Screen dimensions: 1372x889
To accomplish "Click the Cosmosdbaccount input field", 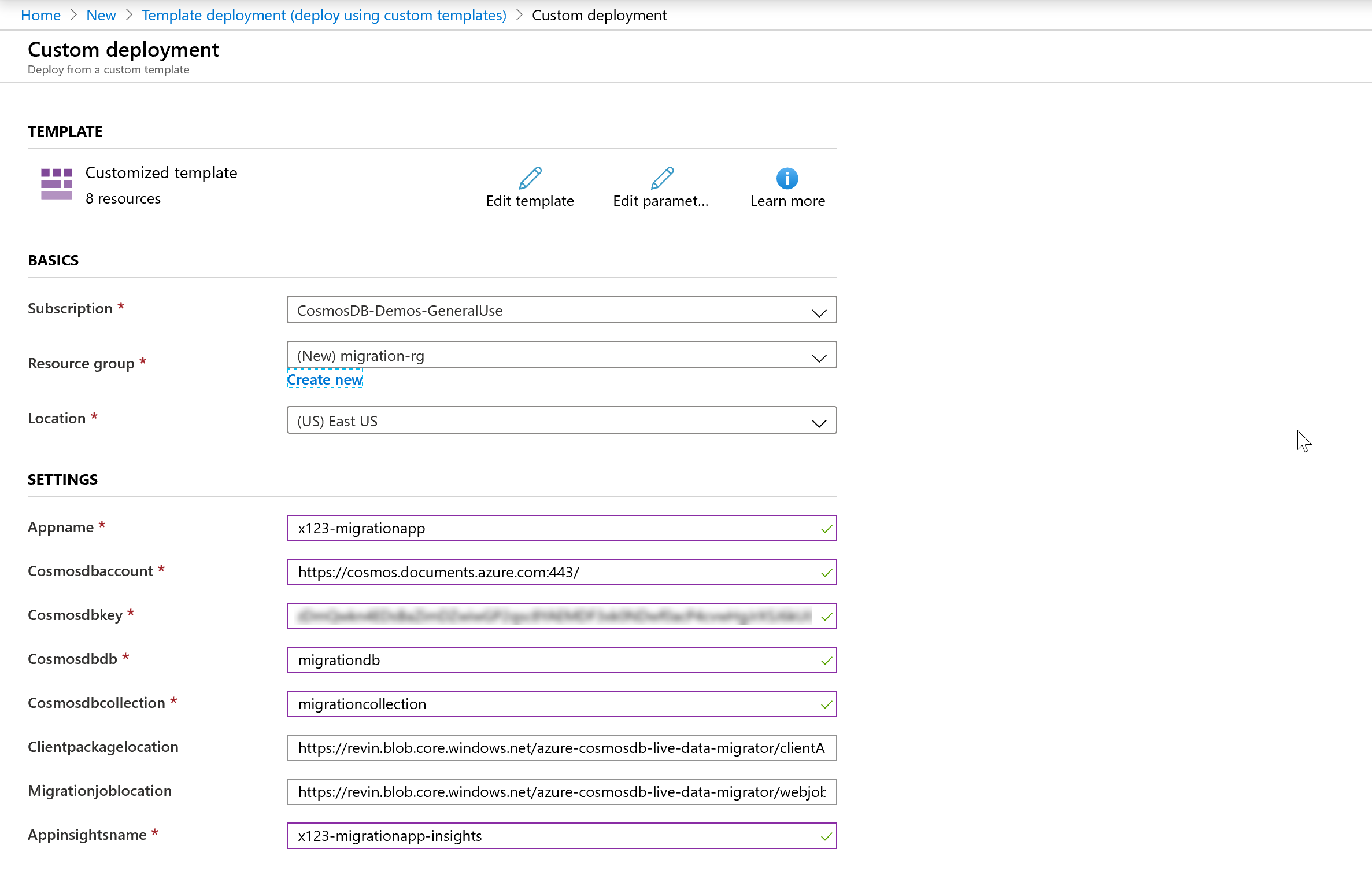I will point(560,572).
